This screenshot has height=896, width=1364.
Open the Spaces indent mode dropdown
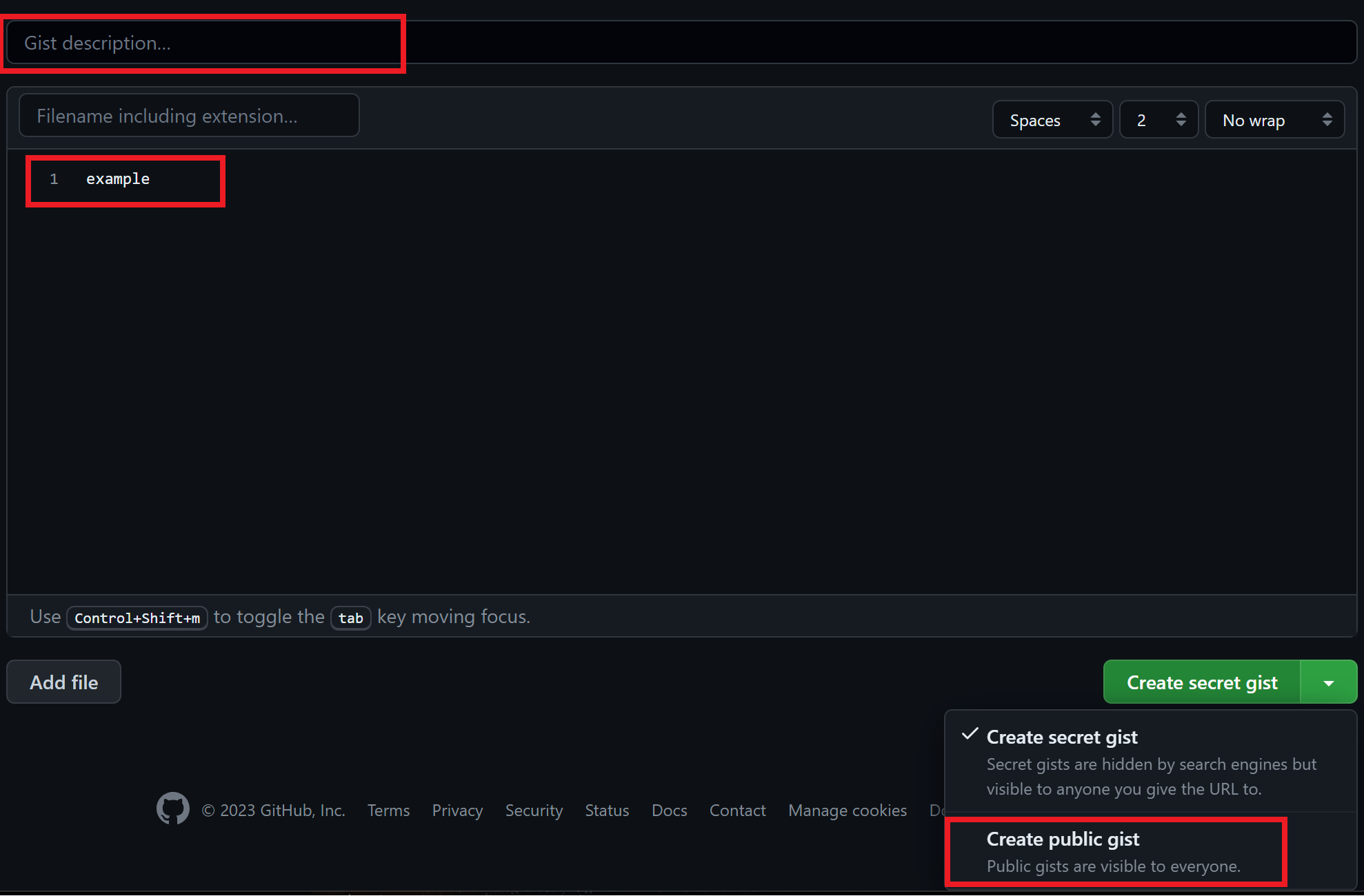tap(1052, 120)
